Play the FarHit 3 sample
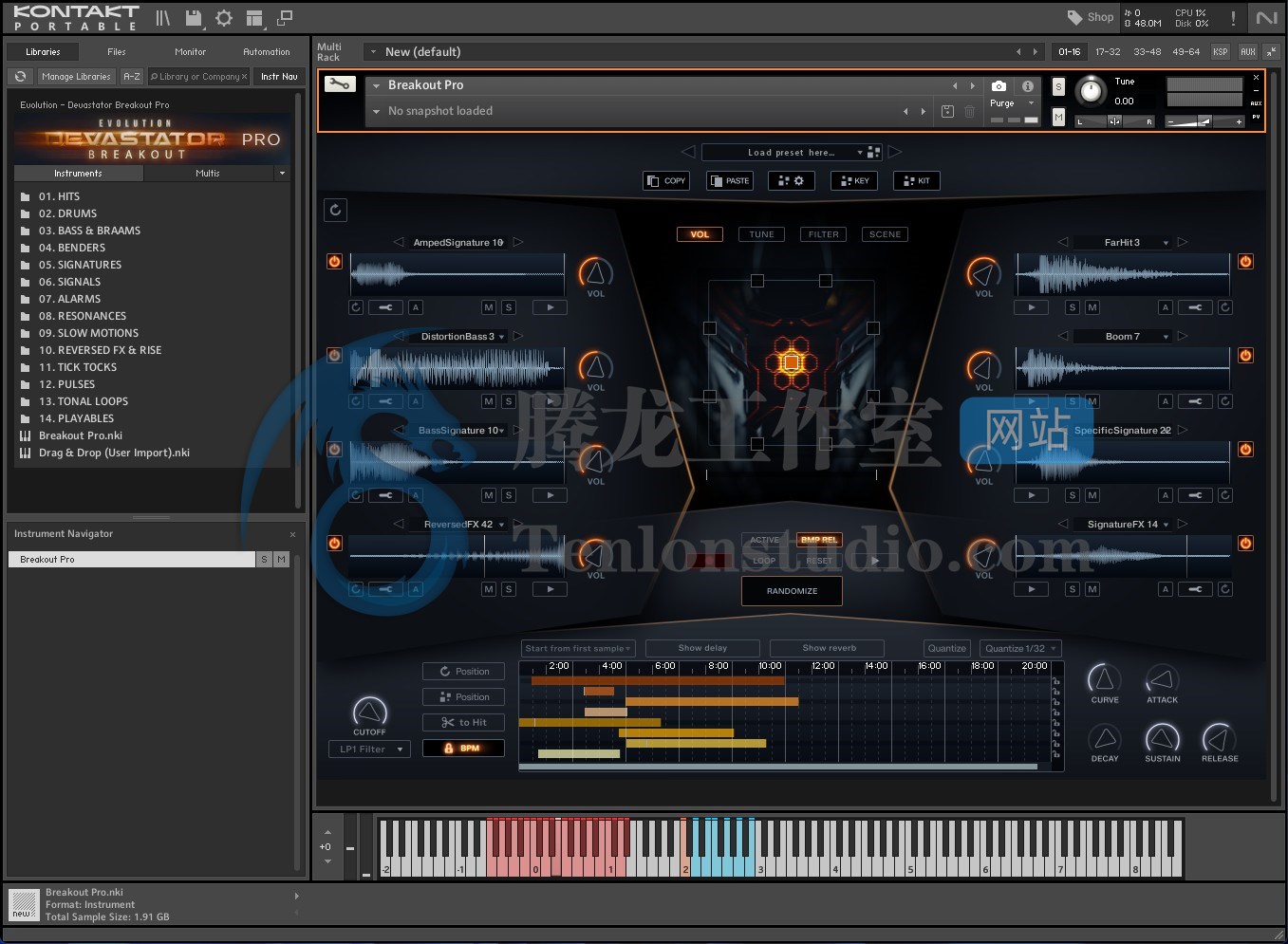This screenshot has width=1288, height=944. (1032, 307)
